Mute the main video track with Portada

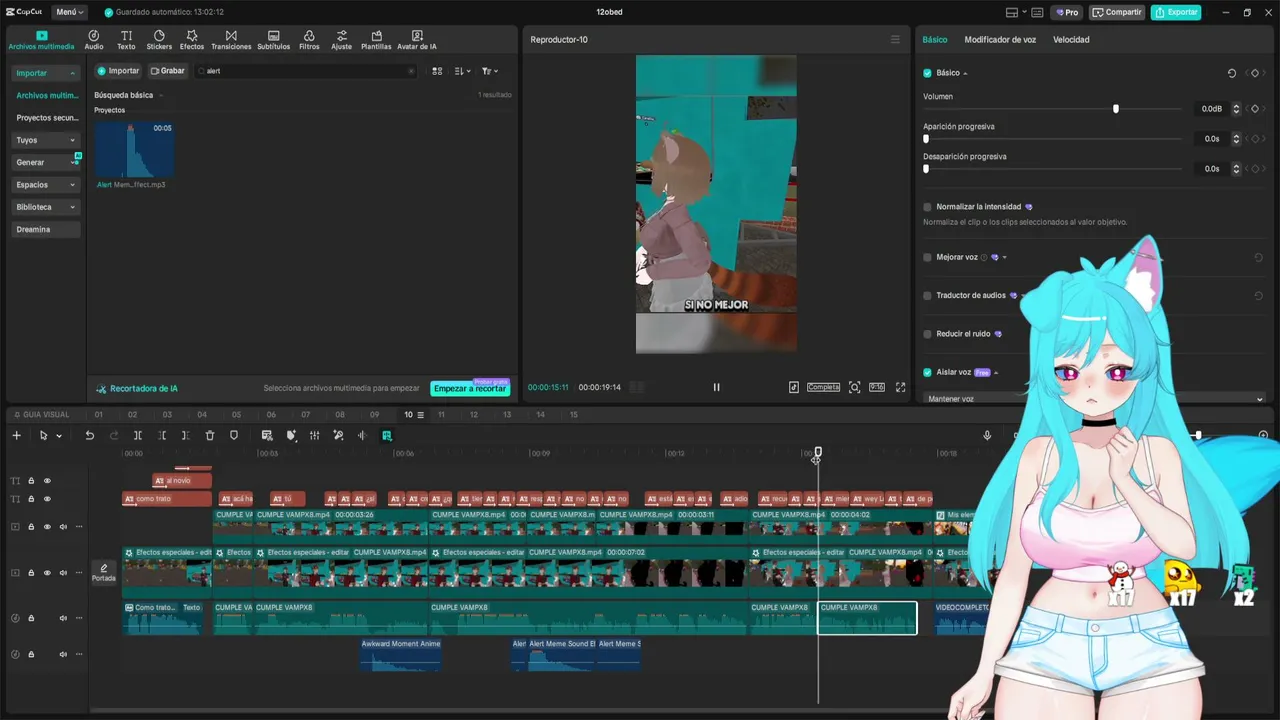[63, 573]
